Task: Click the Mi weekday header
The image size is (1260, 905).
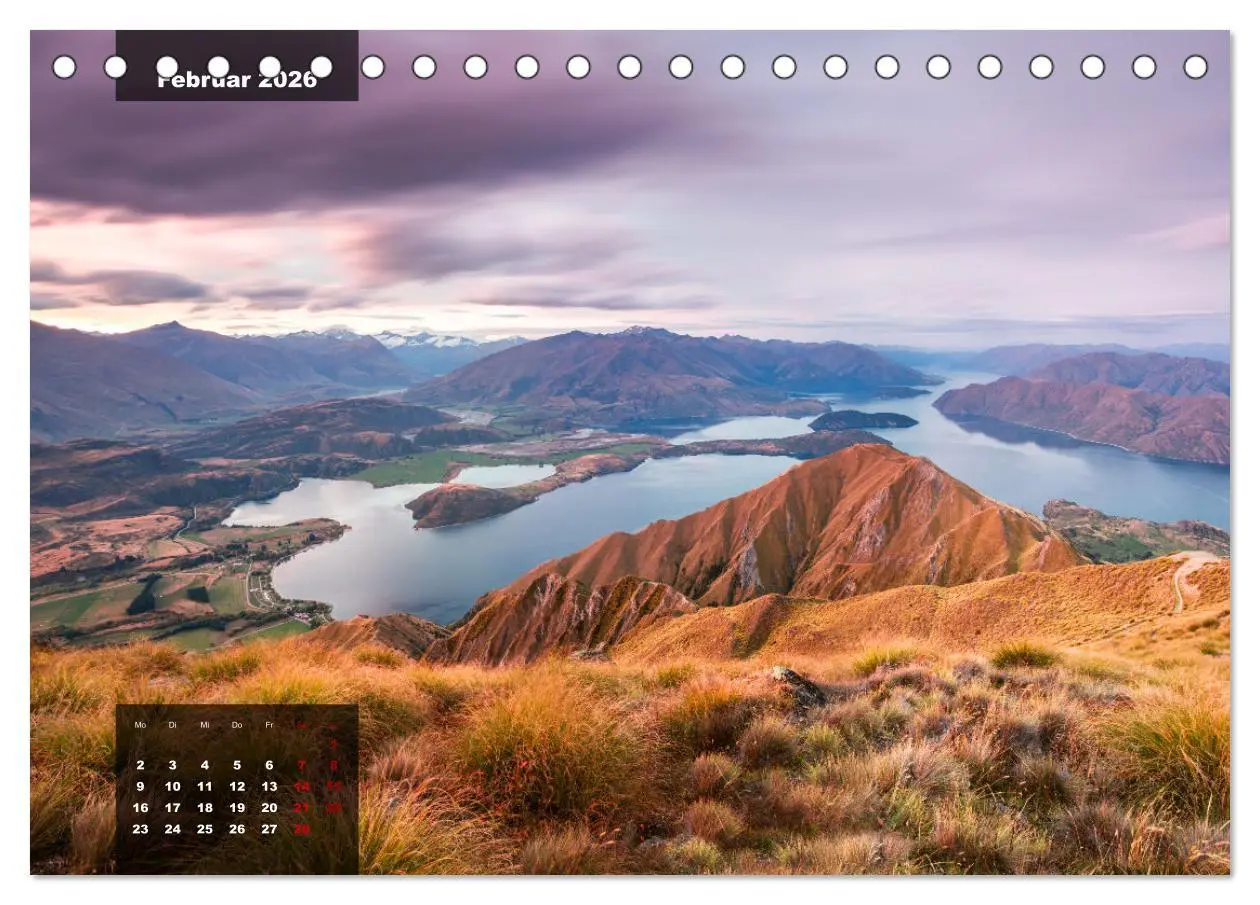Action: [x=205, y=725]
